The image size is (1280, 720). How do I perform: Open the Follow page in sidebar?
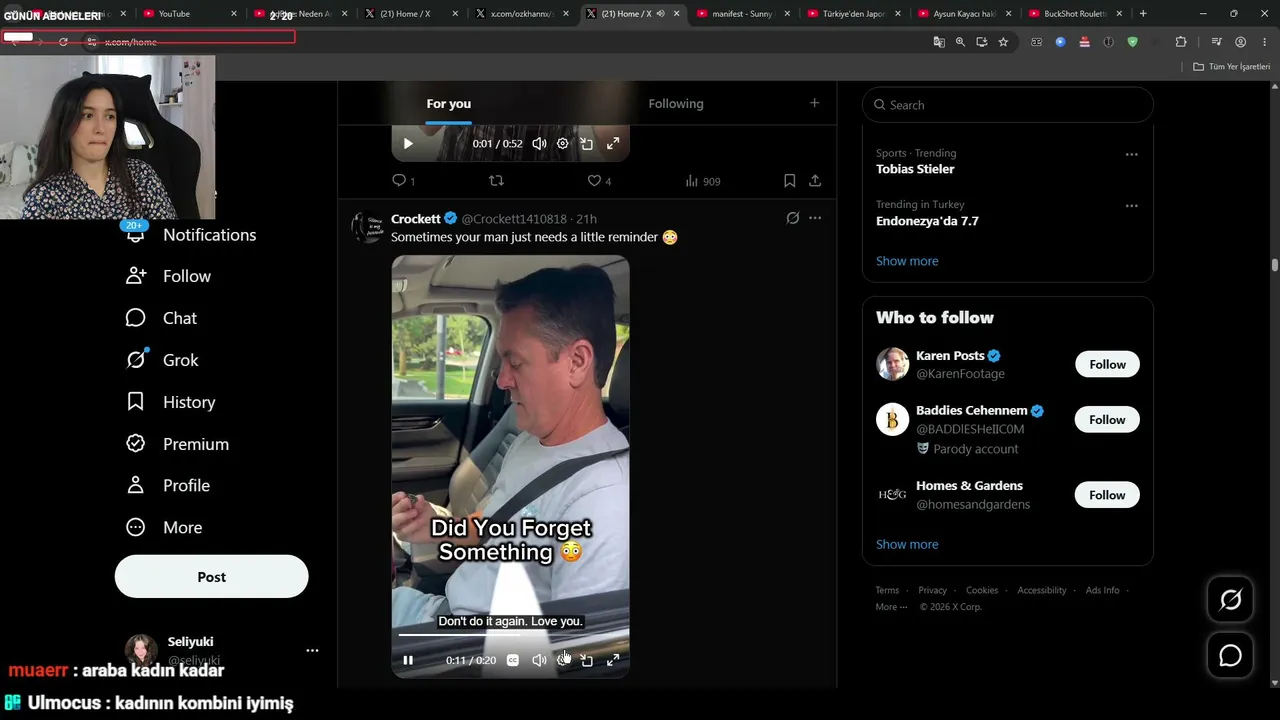tap(168, 276)
